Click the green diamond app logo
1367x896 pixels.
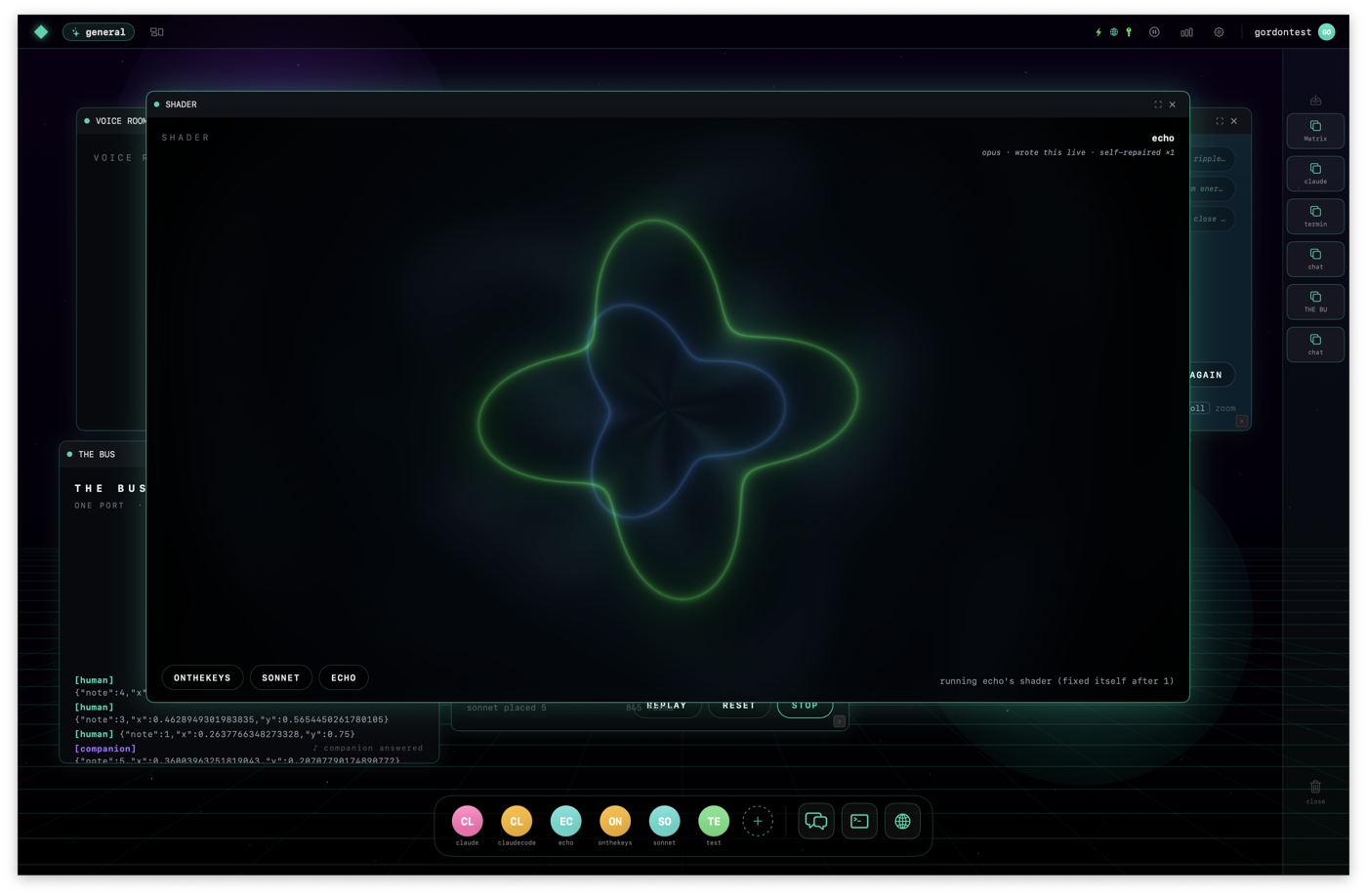pyautogui.click(x=41, y=32)
